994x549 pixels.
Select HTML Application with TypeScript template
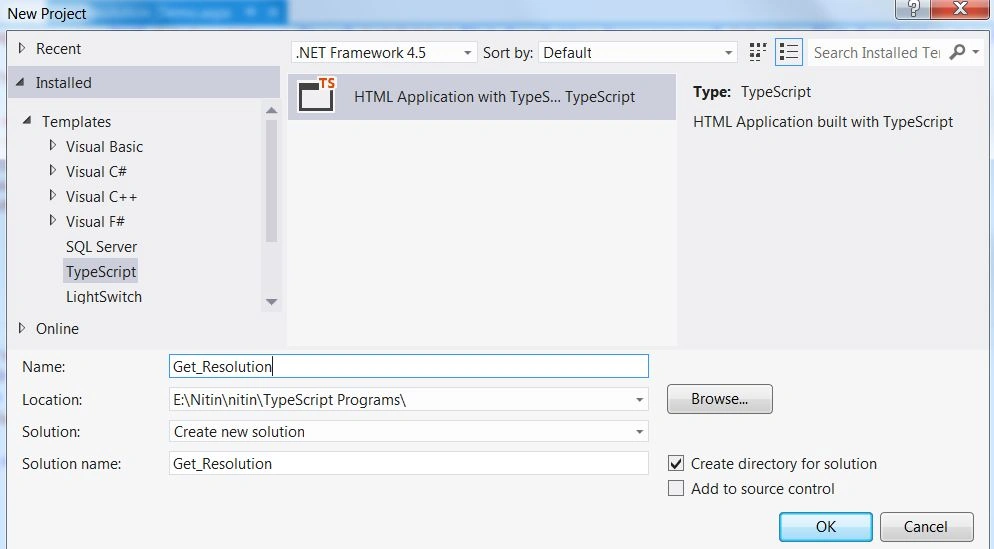pos(482,96)
